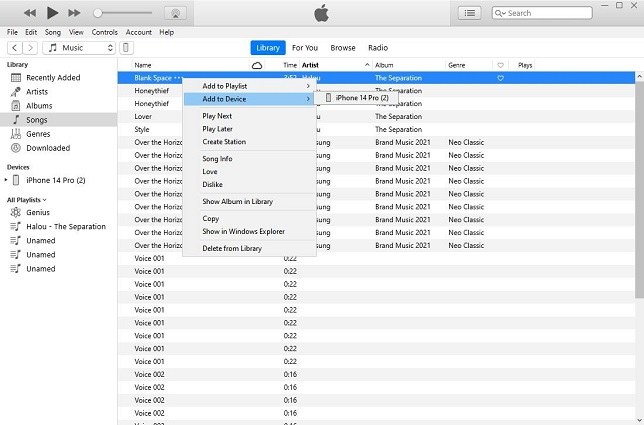Open the Account menu

(x=138, y=32)
